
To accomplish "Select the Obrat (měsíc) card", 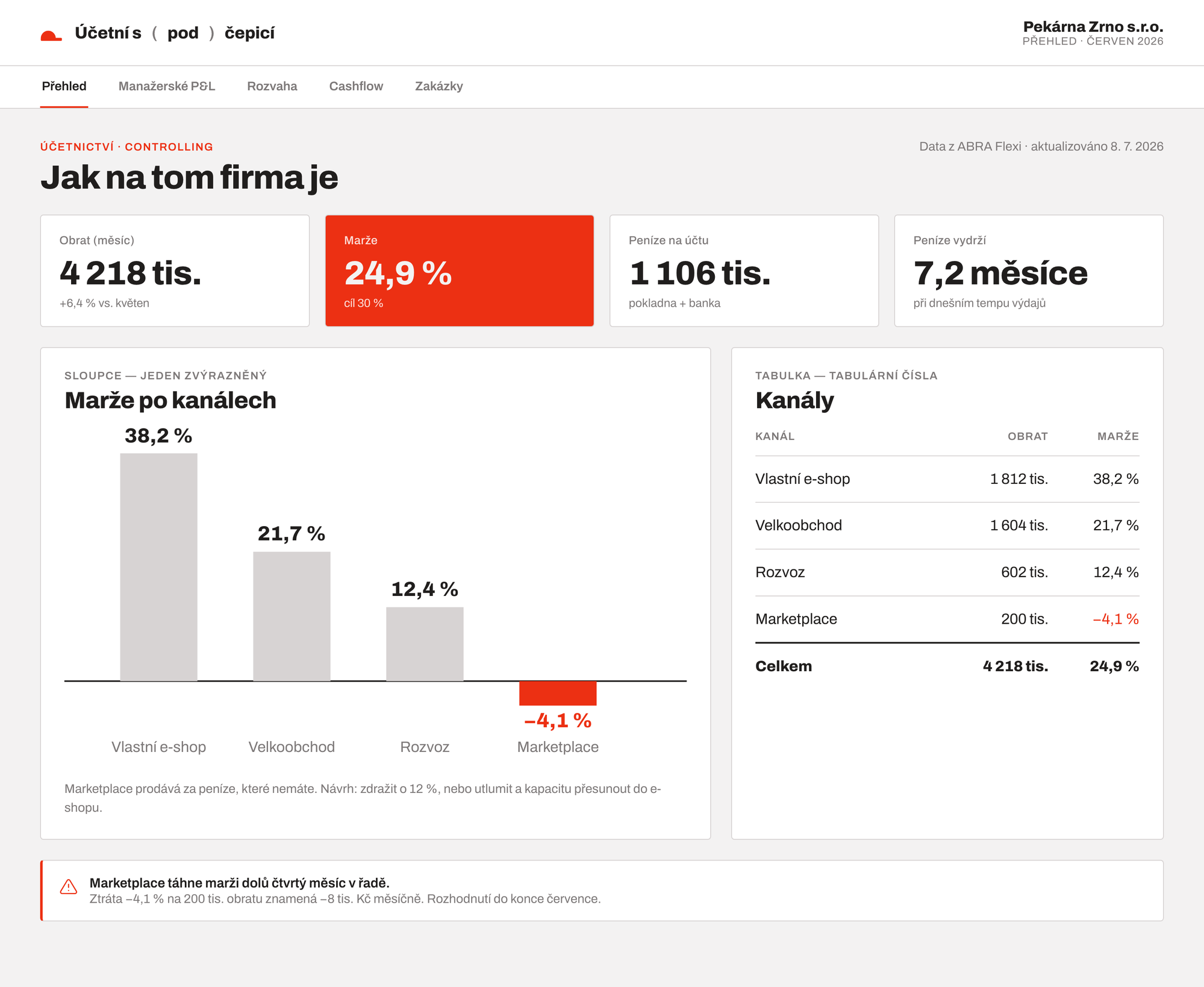I will pos(175,271).
